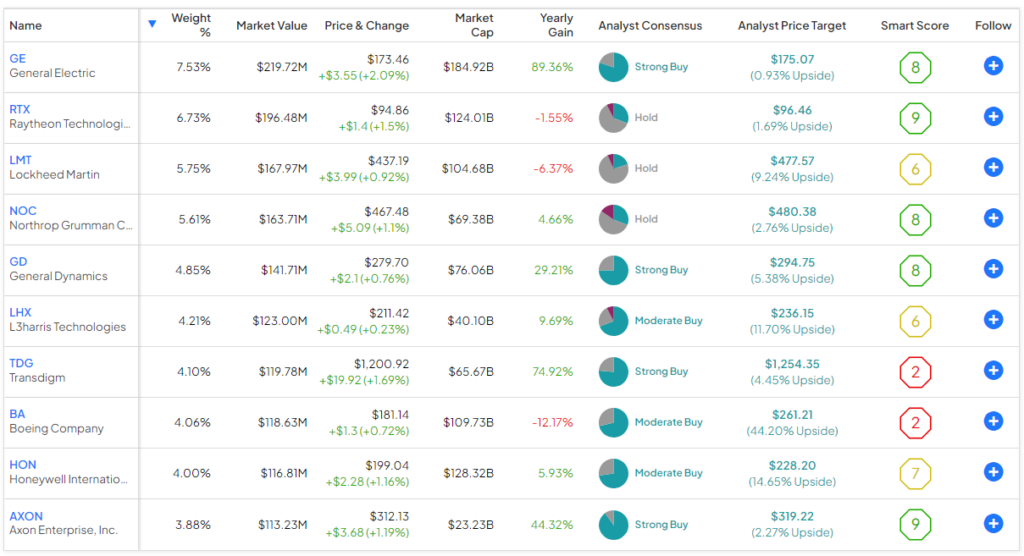Screen dimensions: 1024x556
Task: Click General Dynamics Strong Buy consensus
Action: 661,270
